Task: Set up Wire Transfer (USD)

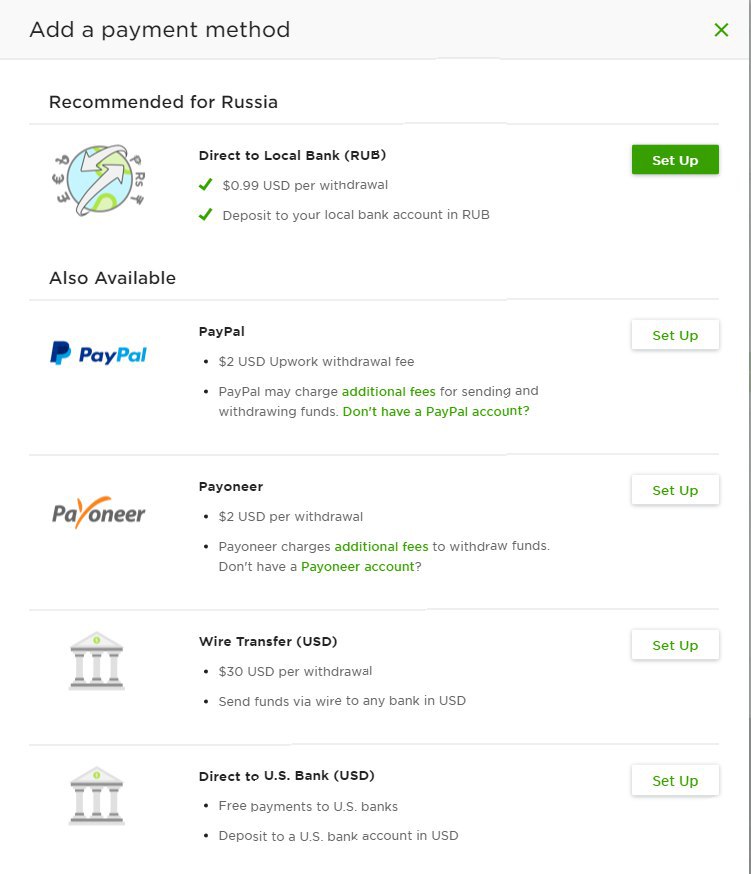Action: [x=675, y=645]
